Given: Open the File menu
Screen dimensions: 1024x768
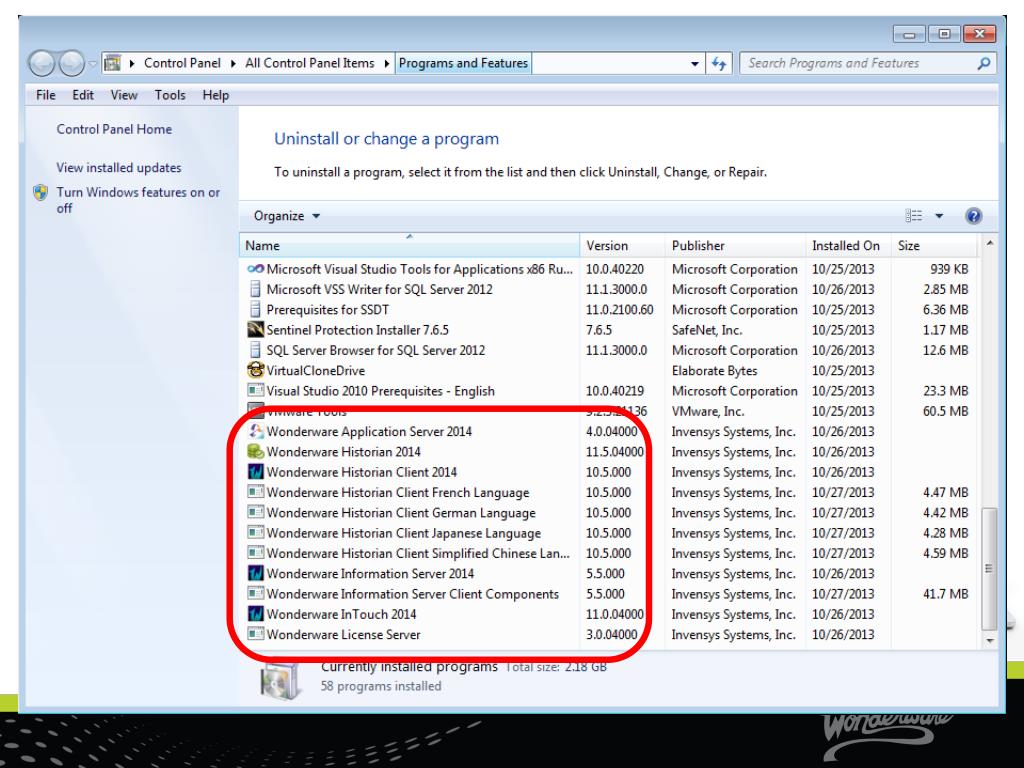Looking at the screenshot, I should point(46,95).
